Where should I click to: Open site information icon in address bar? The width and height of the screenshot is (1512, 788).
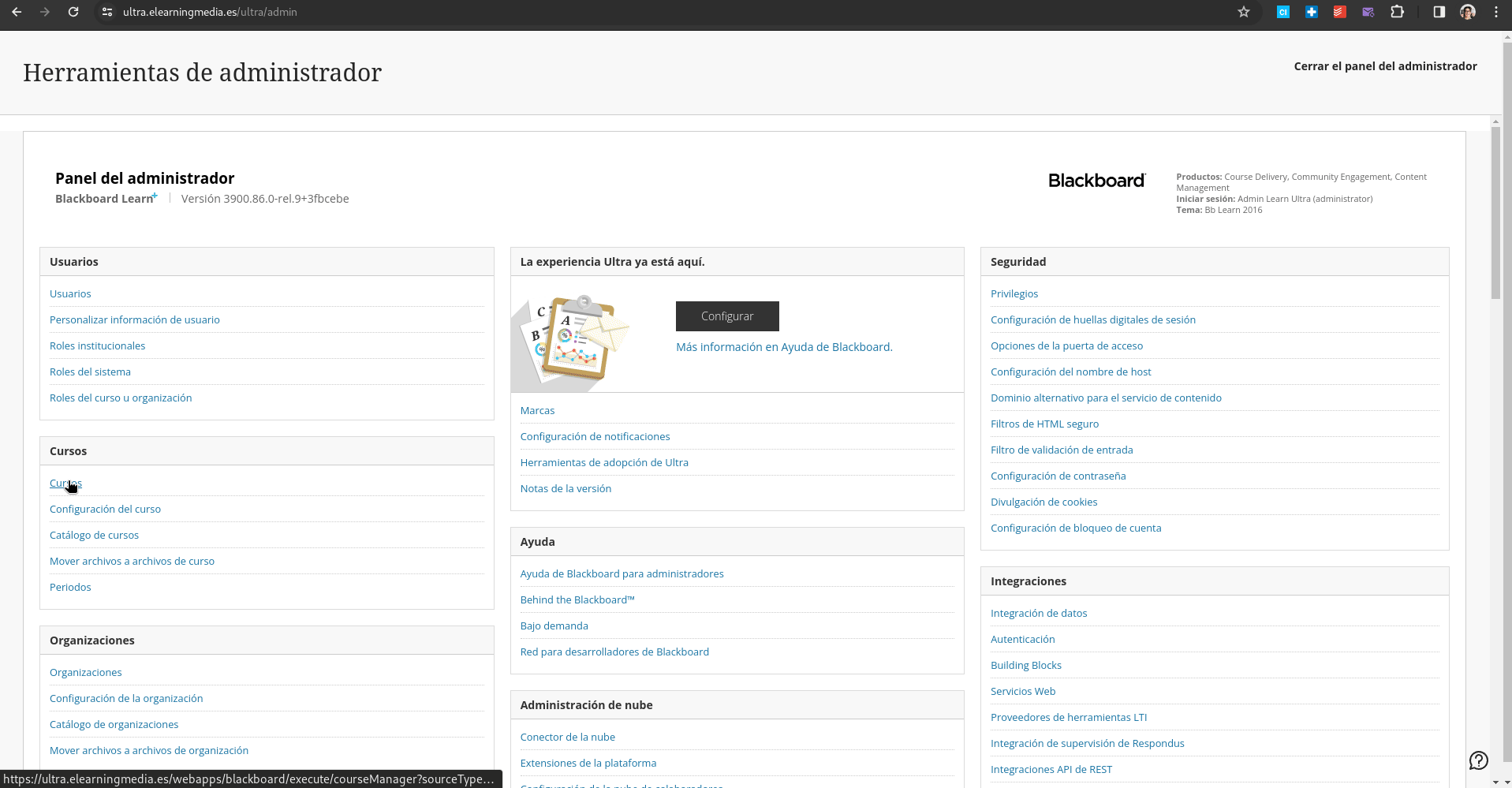(108, 12)
